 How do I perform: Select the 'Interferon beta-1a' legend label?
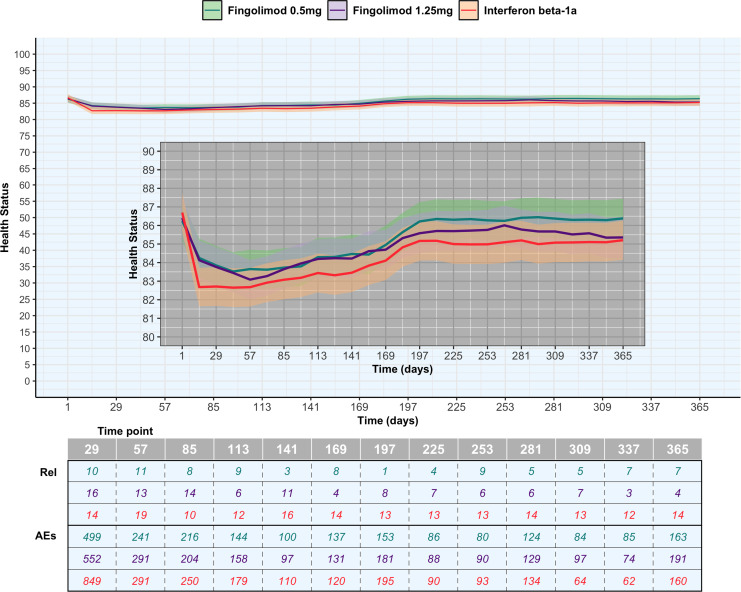click(x=530, y=10)
